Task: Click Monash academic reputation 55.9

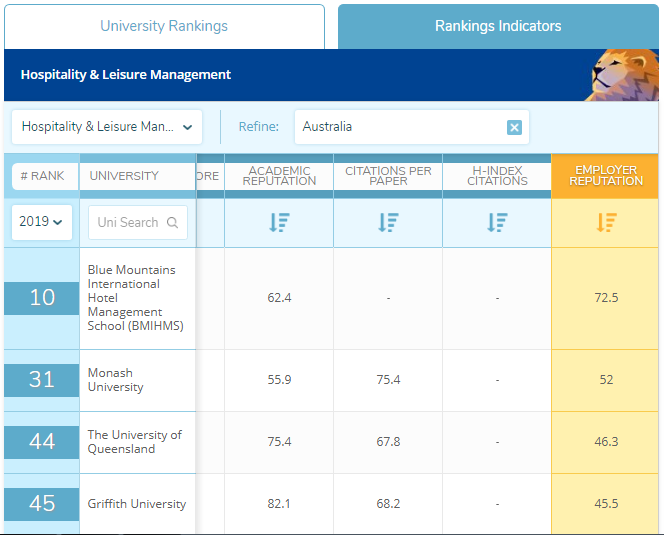Action: (279, 380)
